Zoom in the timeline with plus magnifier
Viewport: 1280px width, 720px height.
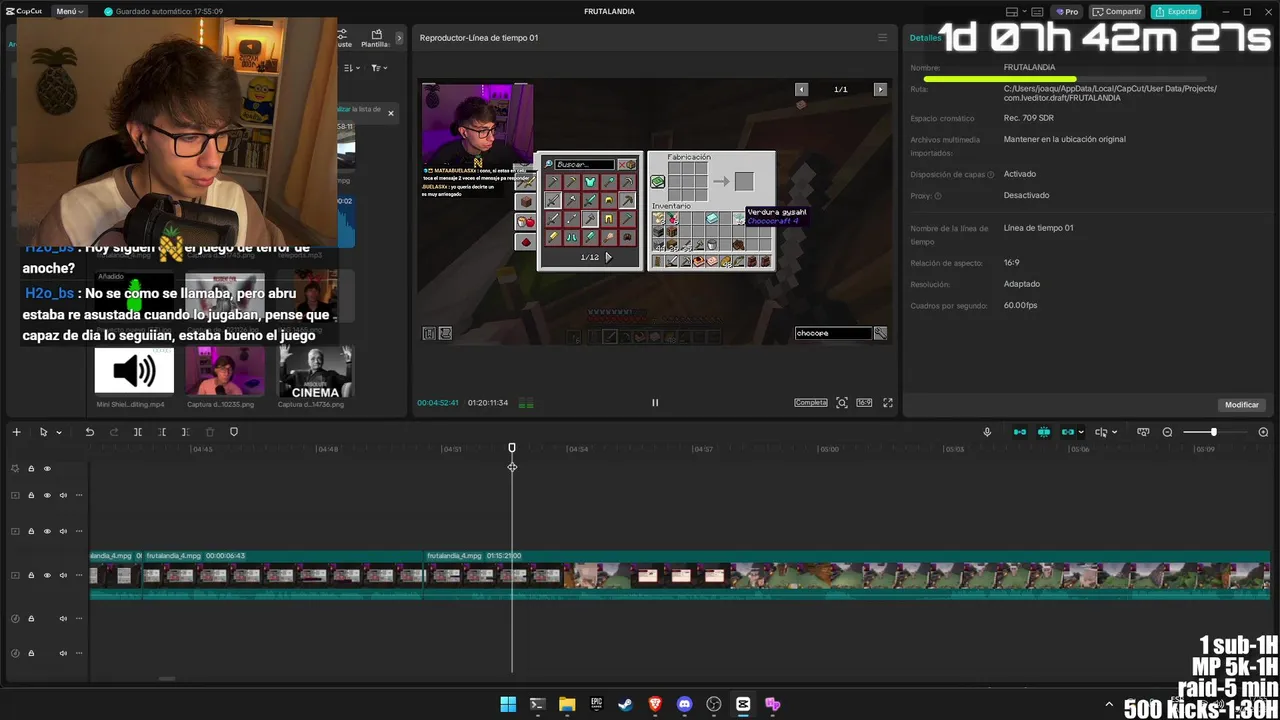click(x=1263, y=432)
